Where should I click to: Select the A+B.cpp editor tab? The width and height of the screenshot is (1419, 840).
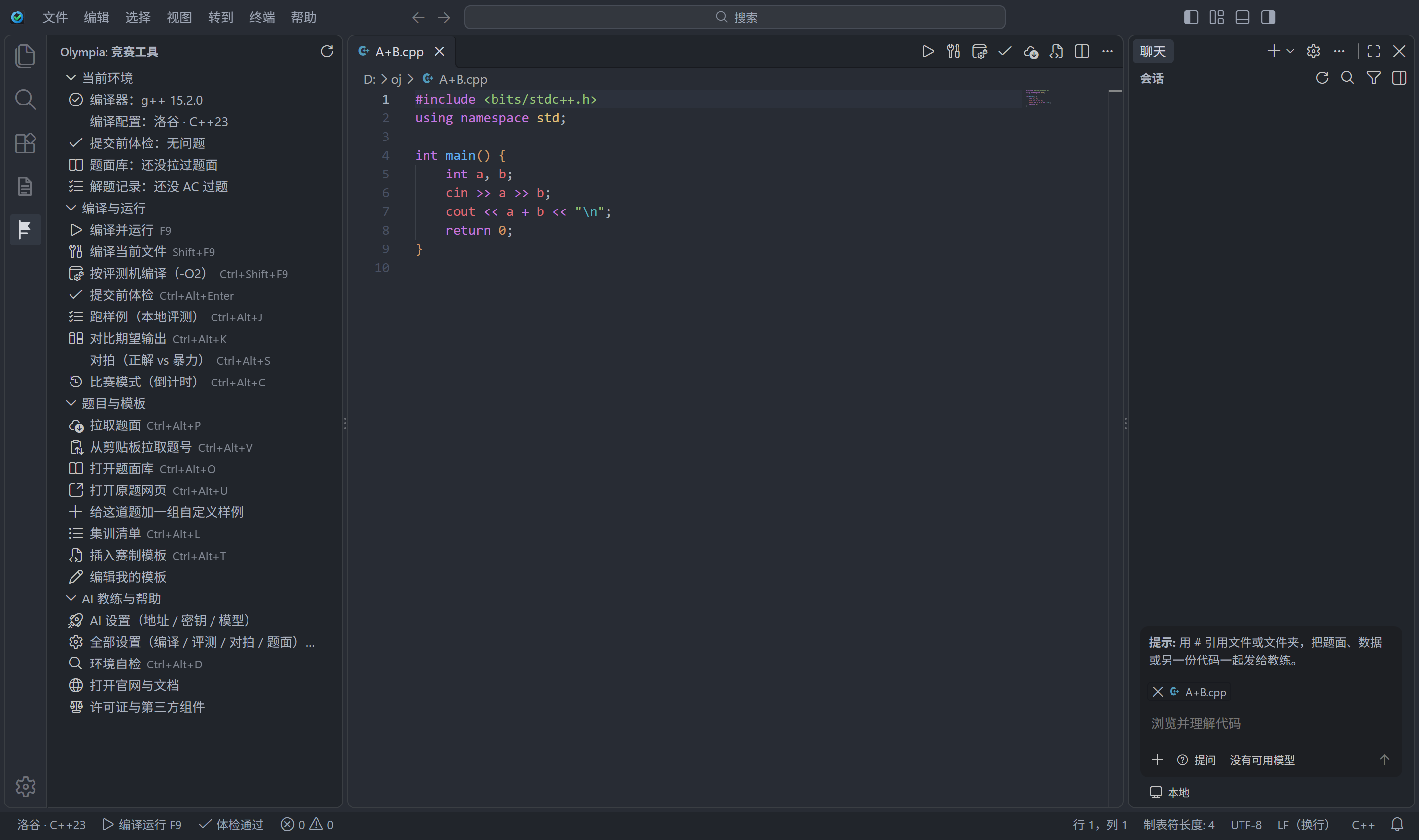click(x=401, y=51)
